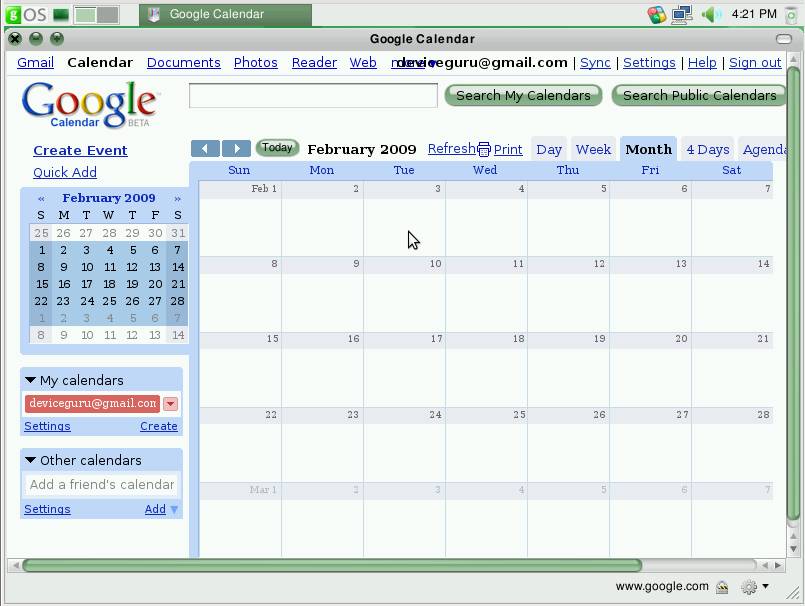Click the Create Event link
This screenshot has height=606, width=805.
click(x=80, y=150)
